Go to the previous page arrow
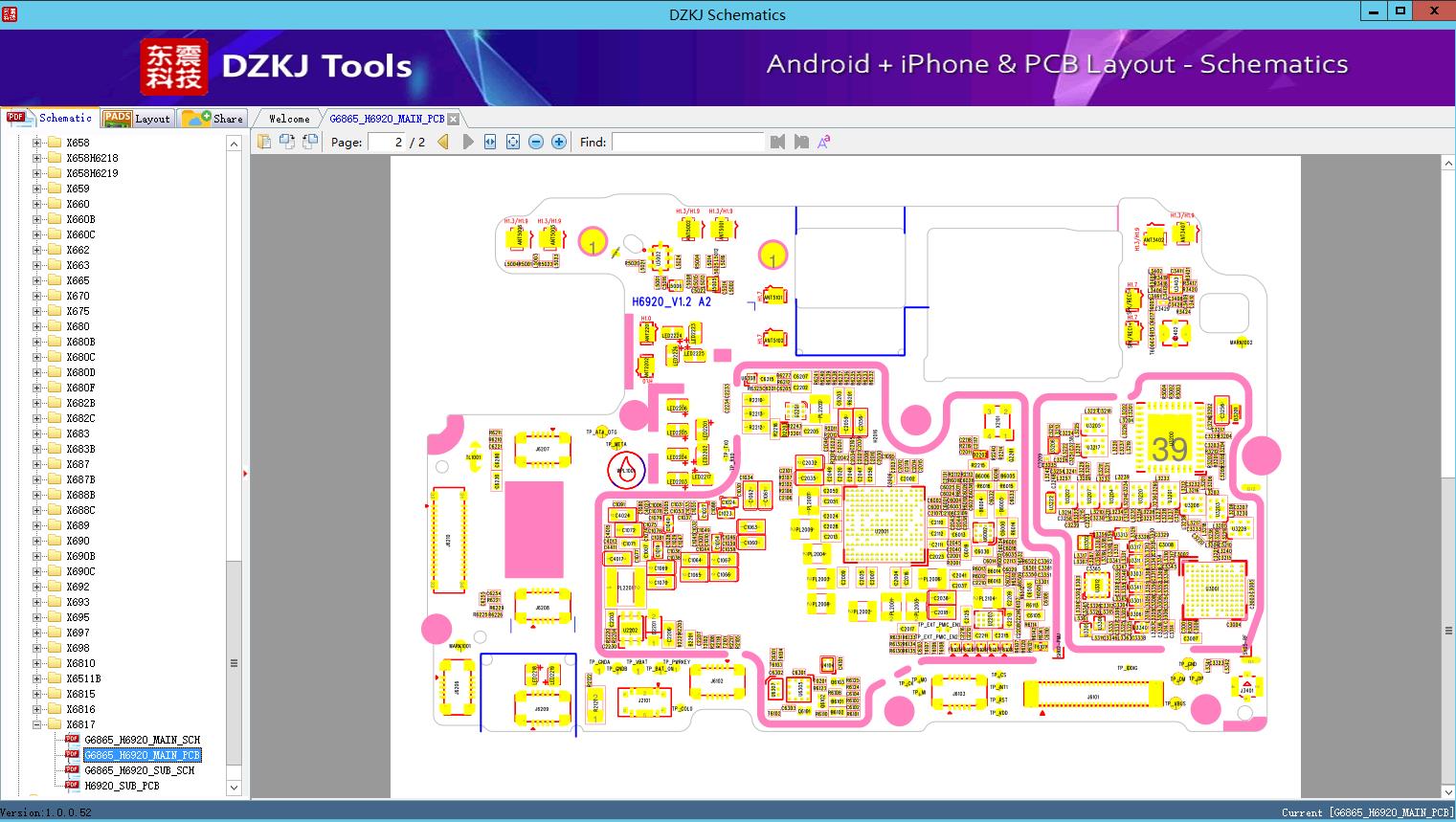This screenshot has height=822, width=1456. [x=443, y=142]
